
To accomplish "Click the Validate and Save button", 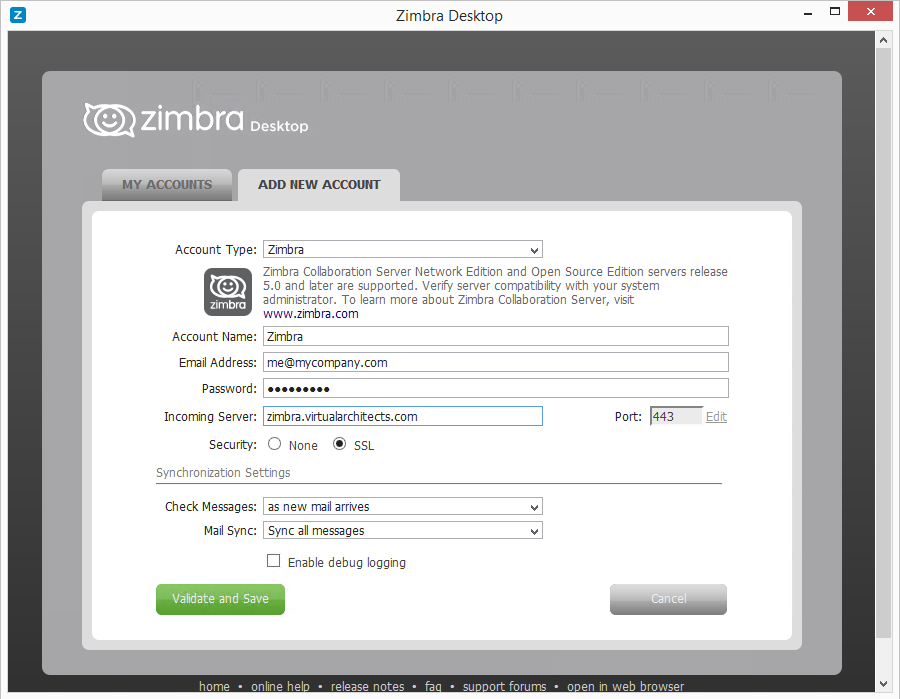I will 220,599.
